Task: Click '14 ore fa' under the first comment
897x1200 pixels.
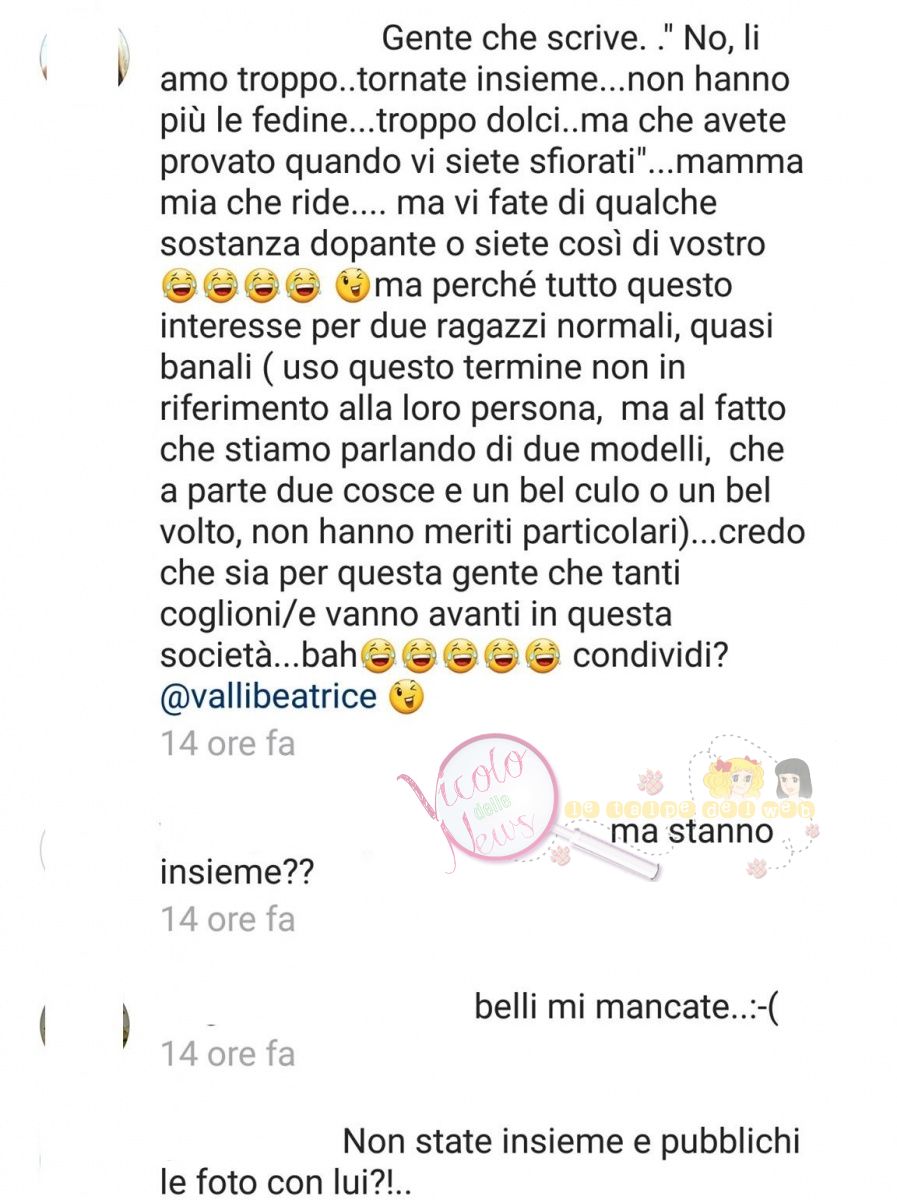Action: pos(228,746)
